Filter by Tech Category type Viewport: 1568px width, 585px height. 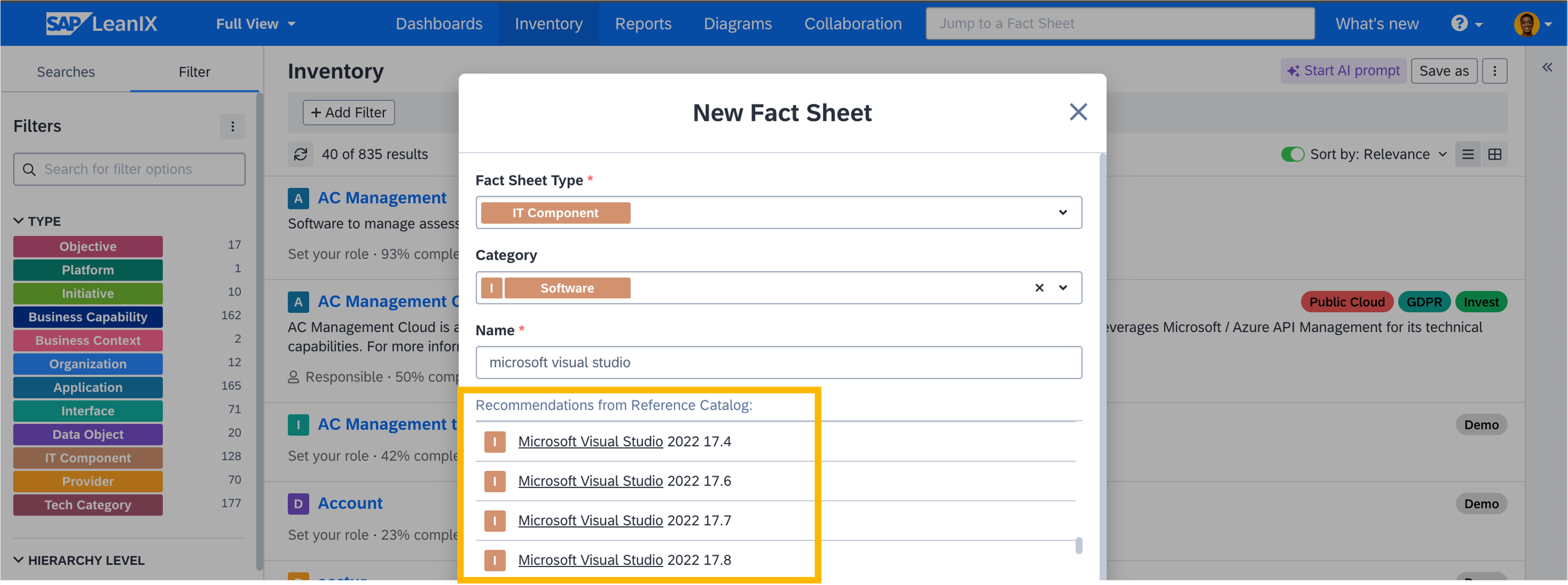(88, 505)
